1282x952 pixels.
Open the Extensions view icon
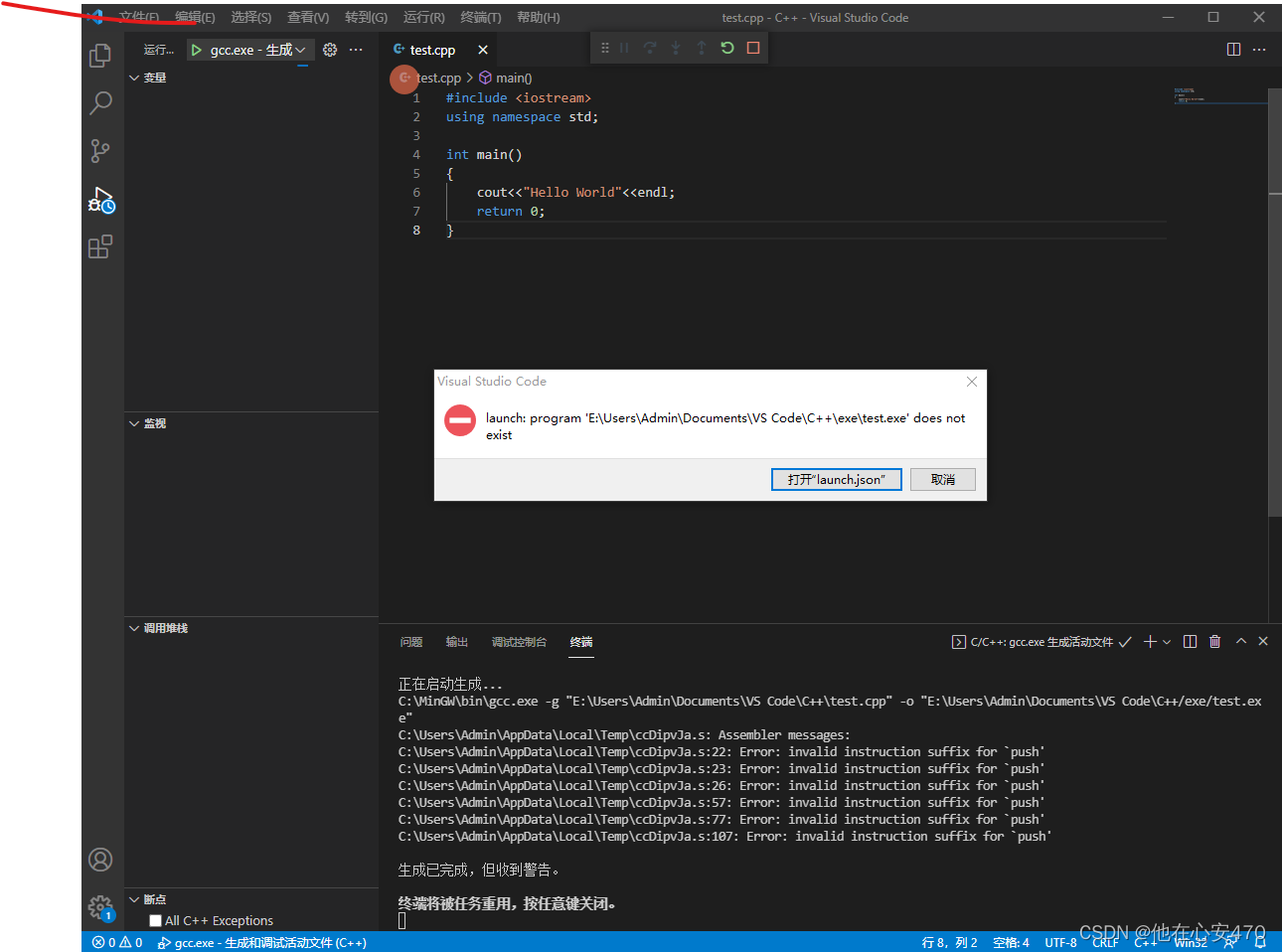pyautogui.click(x=100, y=246)
